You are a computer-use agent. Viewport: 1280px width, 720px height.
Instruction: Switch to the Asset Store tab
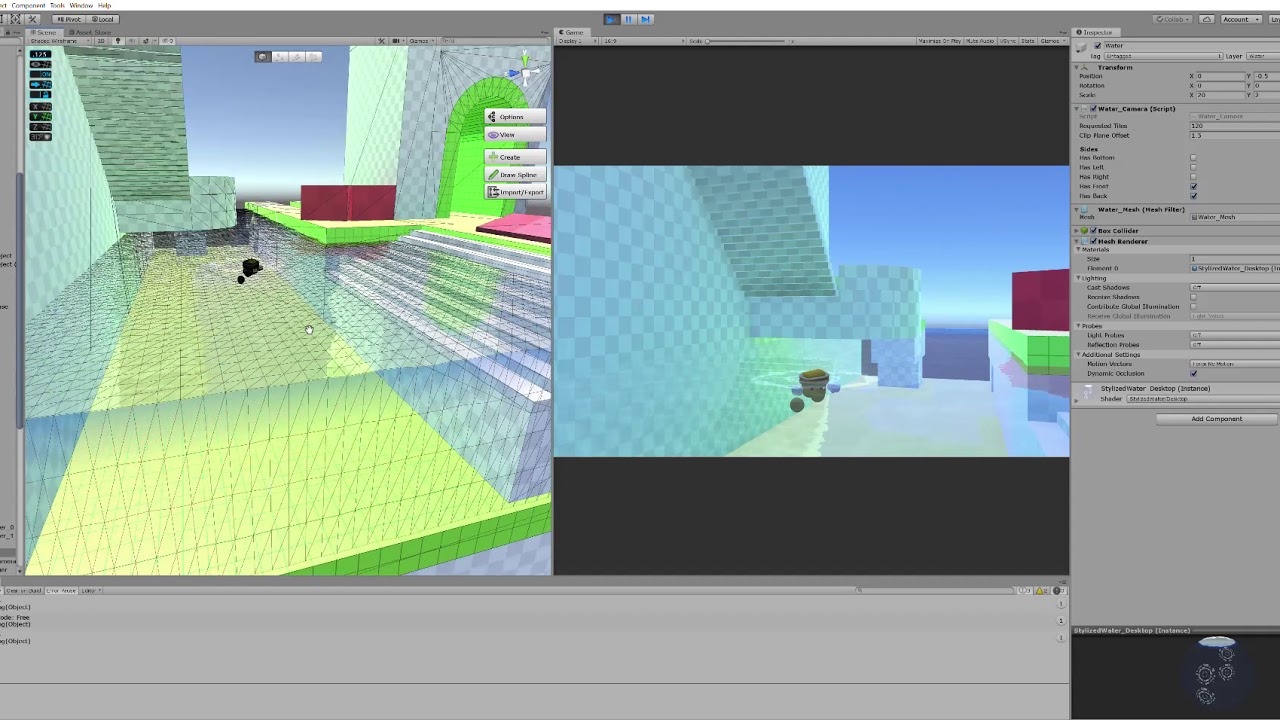click(90, 32)
